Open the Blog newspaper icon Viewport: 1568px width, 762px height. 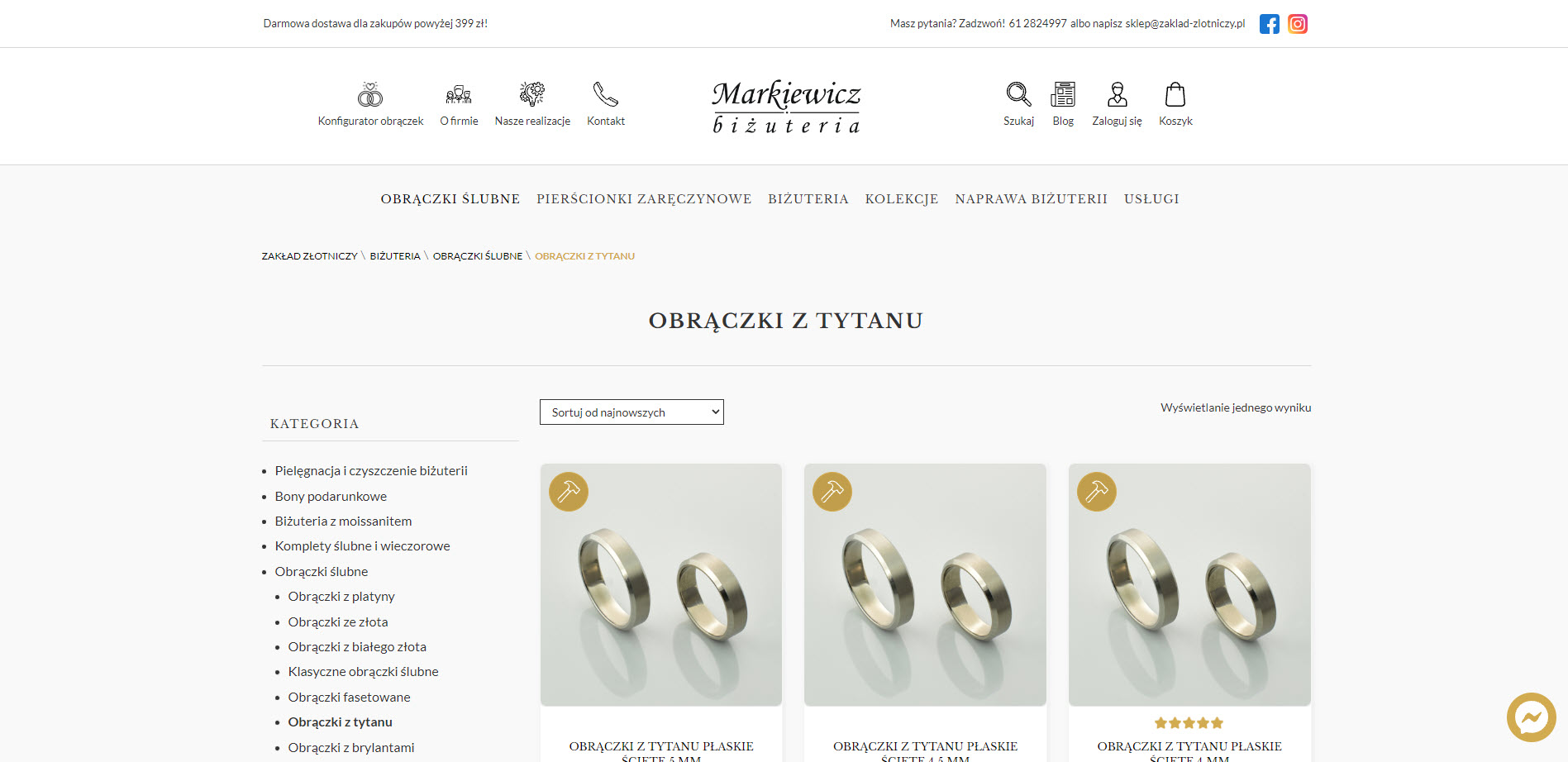pyautogui.click(x=1063, y=94)
